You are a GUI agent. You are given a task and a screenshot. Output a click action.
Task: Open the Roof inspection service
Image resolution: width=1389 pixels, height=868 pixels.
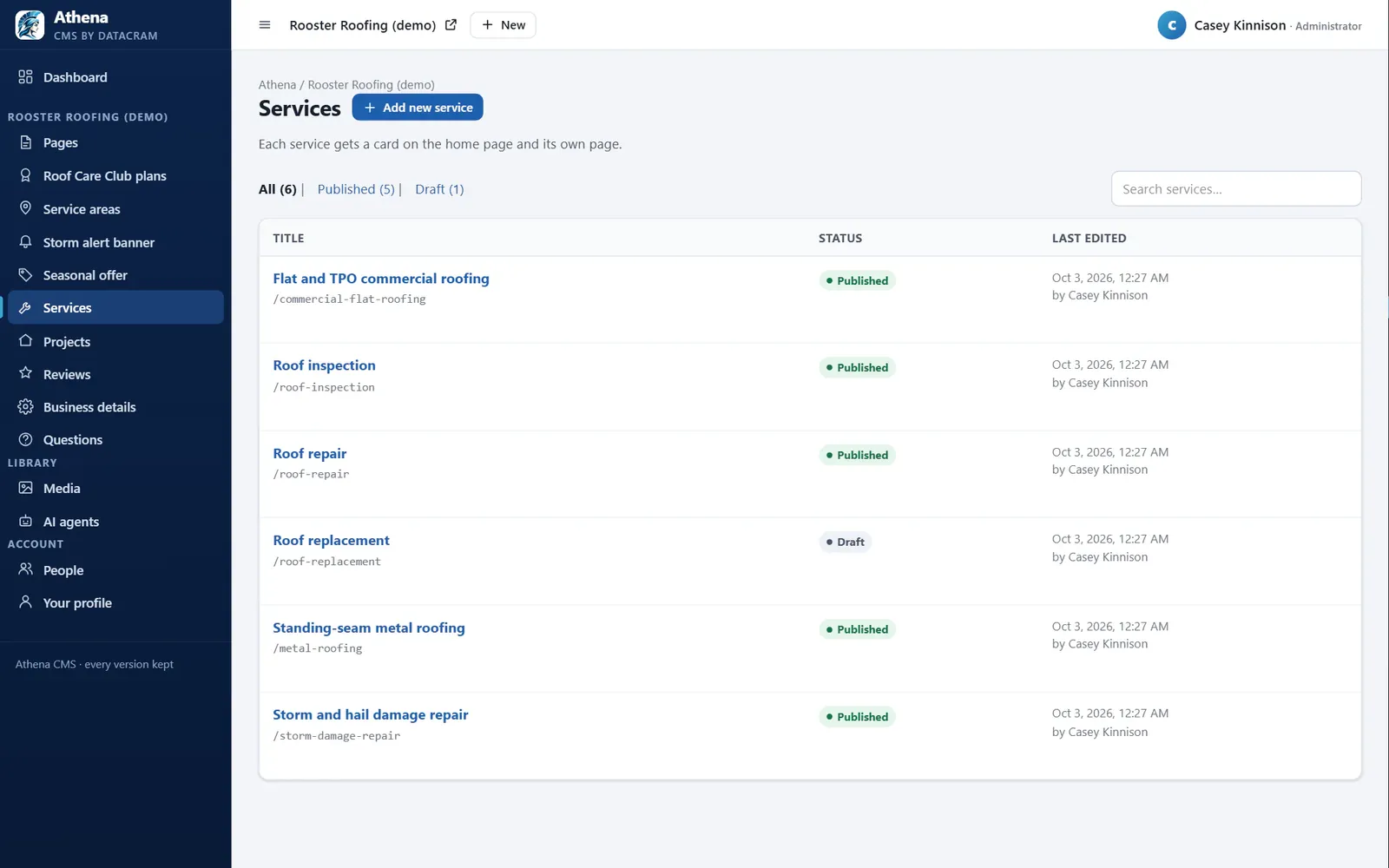325,365
